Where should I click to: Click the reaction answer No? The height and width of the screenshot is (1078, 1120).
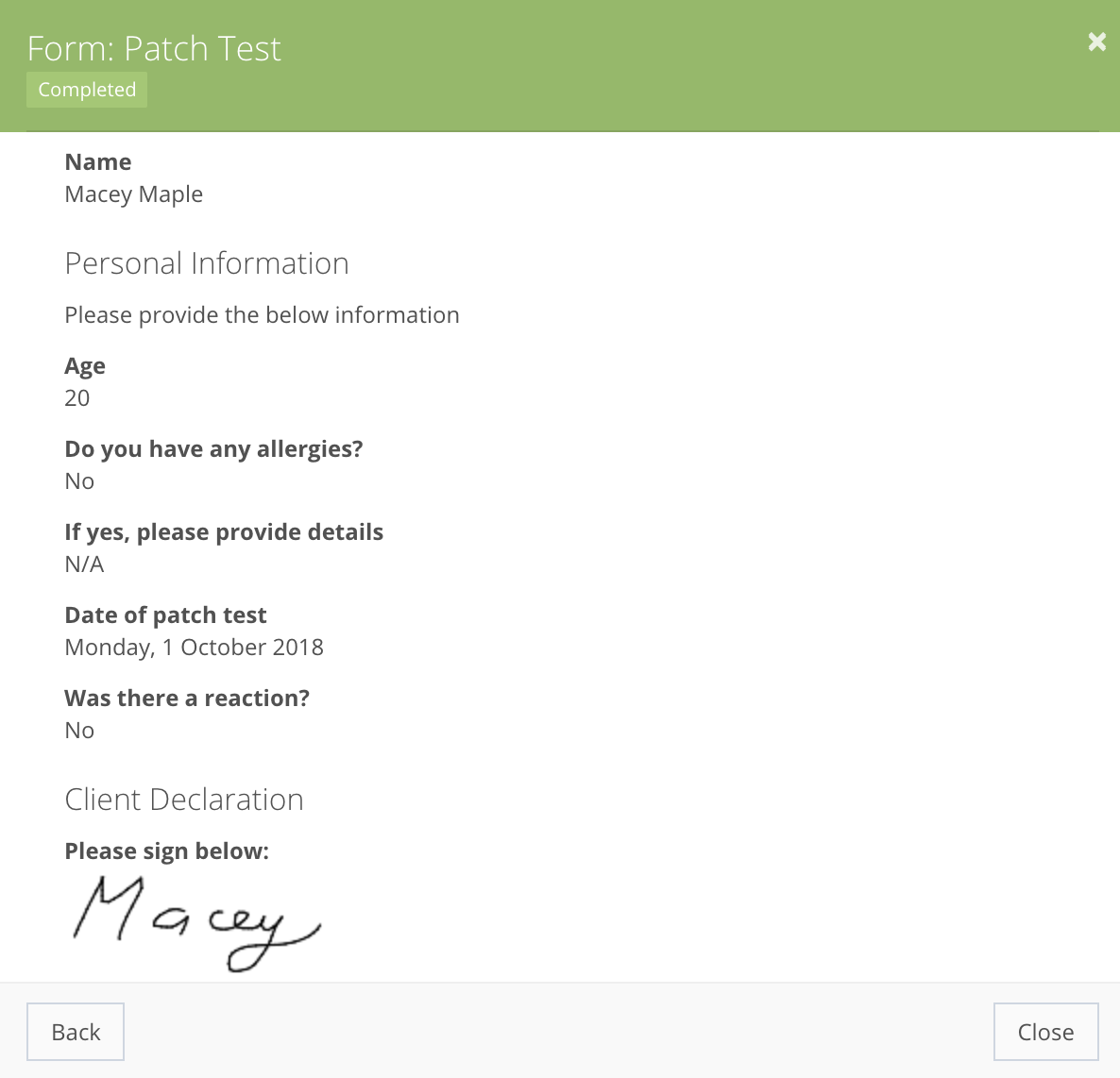click(x=79, y=731)
